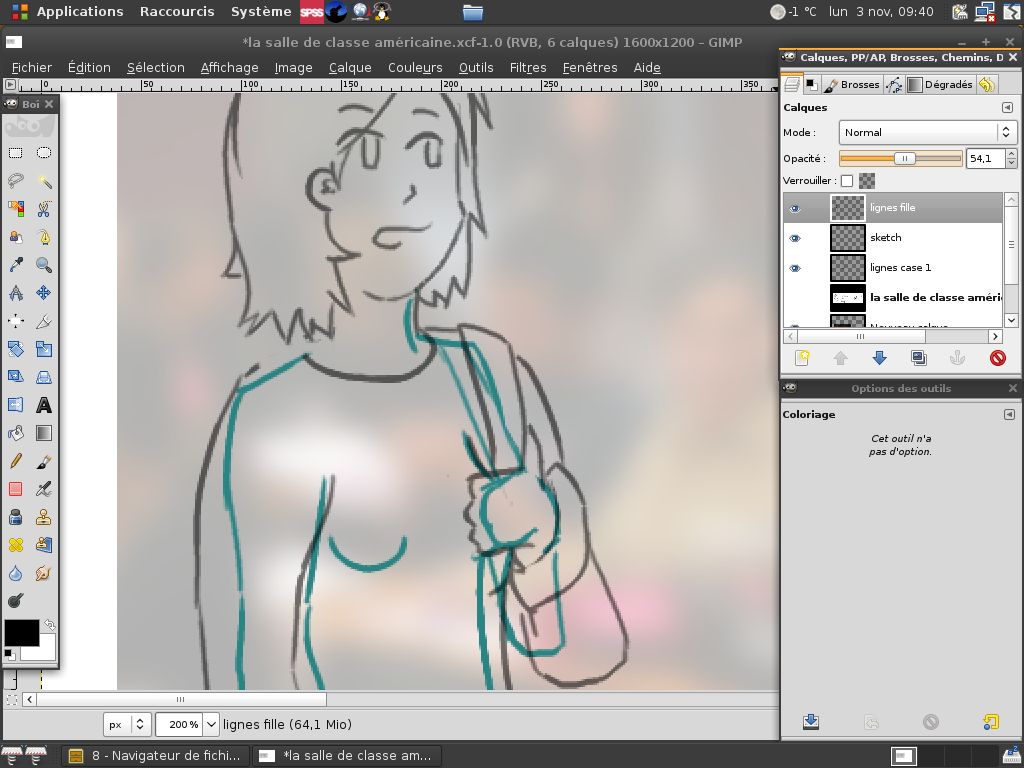Hide the 'lignes case 1' layer eye

click(x=795, y=268)
